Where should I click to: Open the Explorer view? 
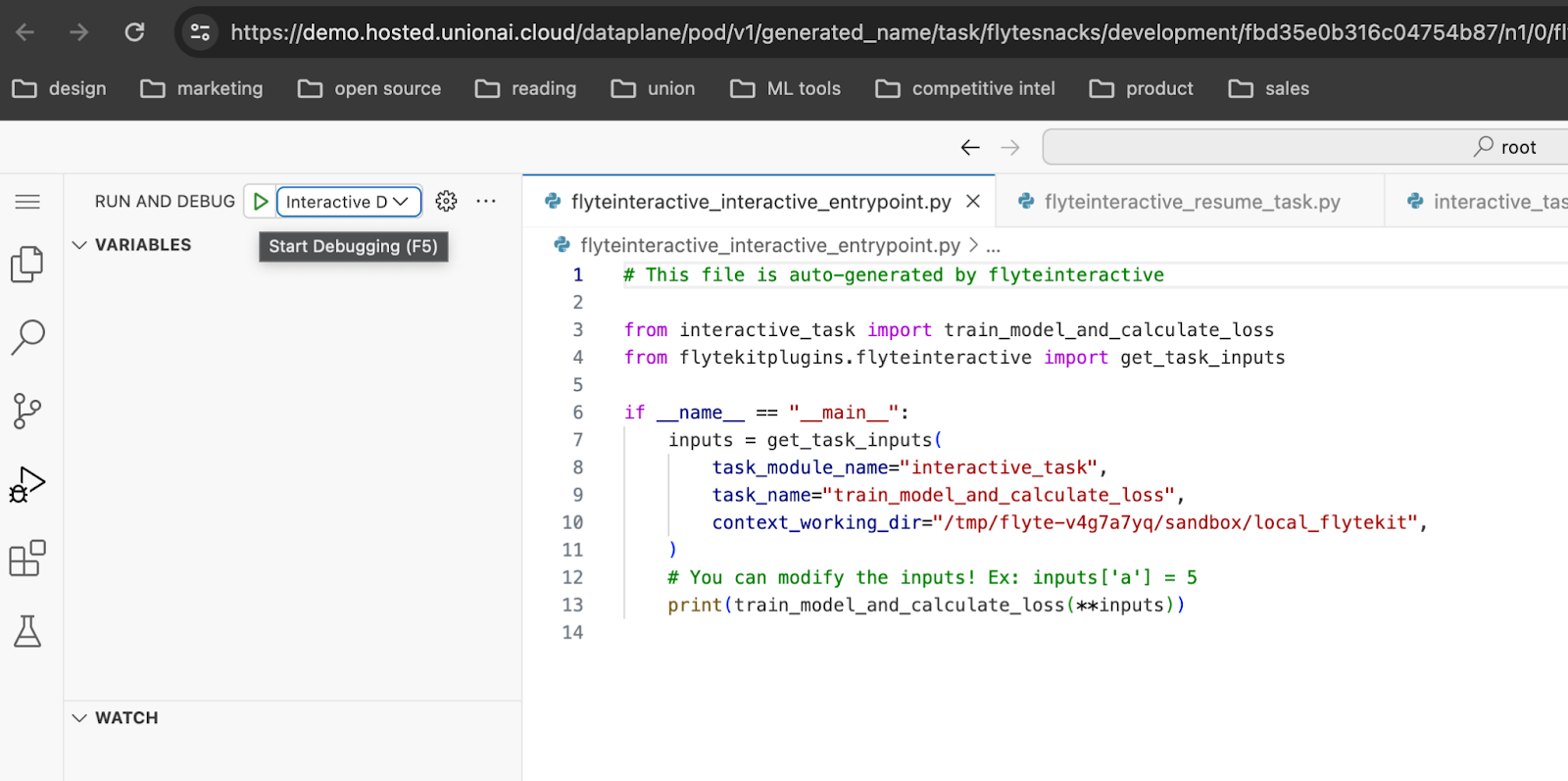click(x=27, y=264)
